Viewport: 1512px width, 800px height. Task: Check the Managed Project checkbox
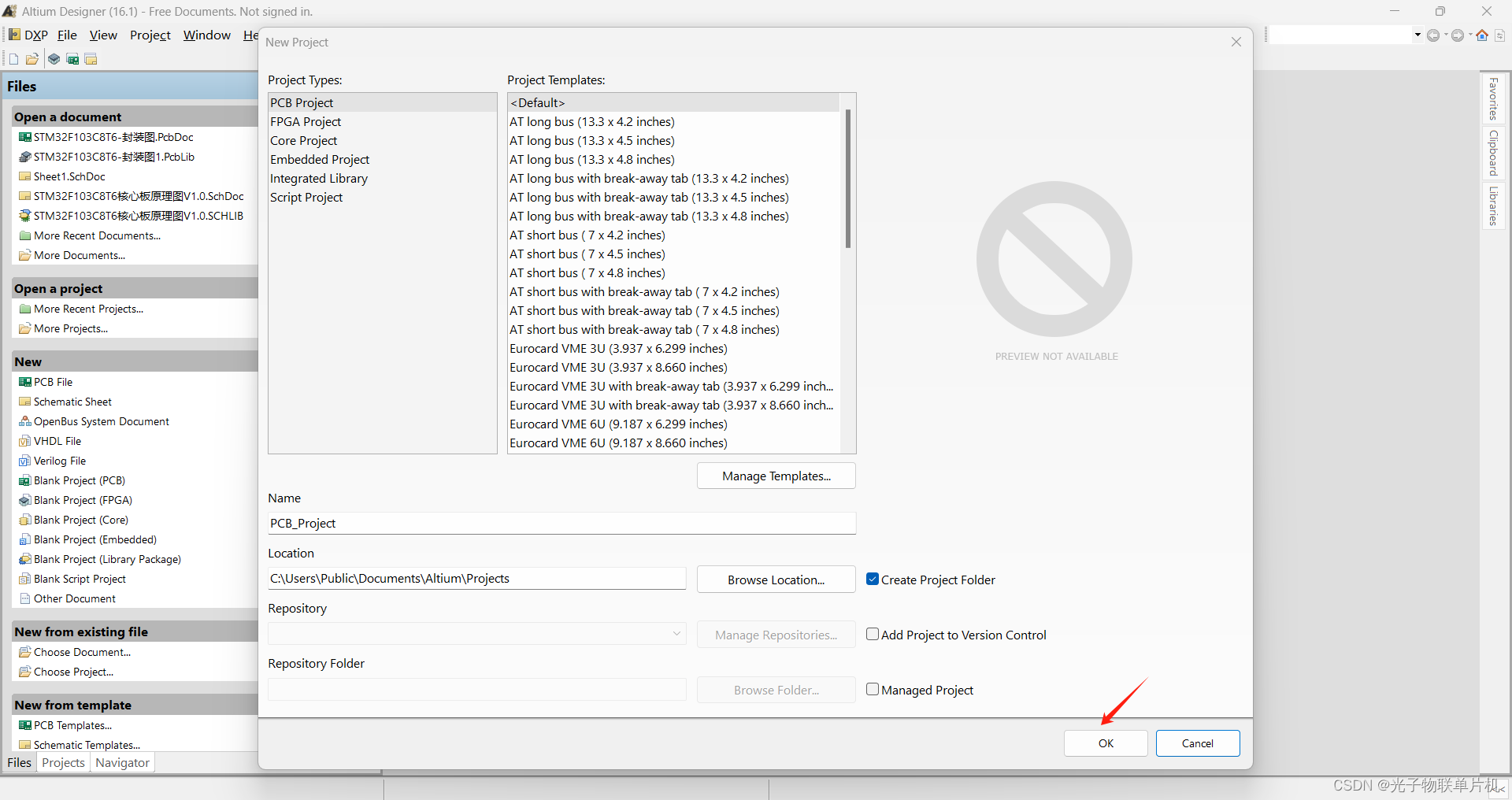[x=873, y=689]
